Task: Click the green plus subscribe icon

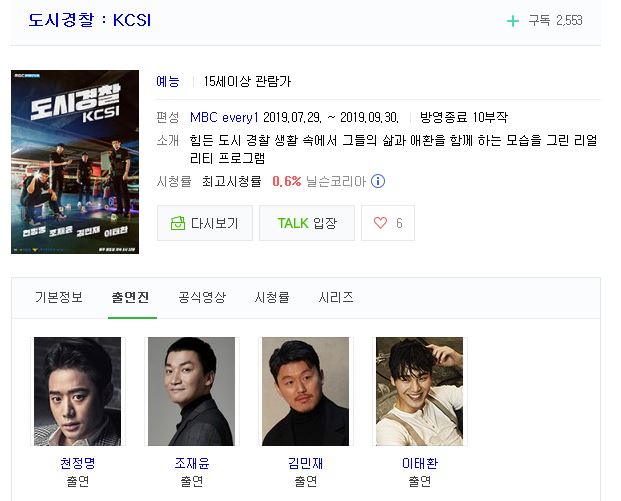Action: (513, 21)
